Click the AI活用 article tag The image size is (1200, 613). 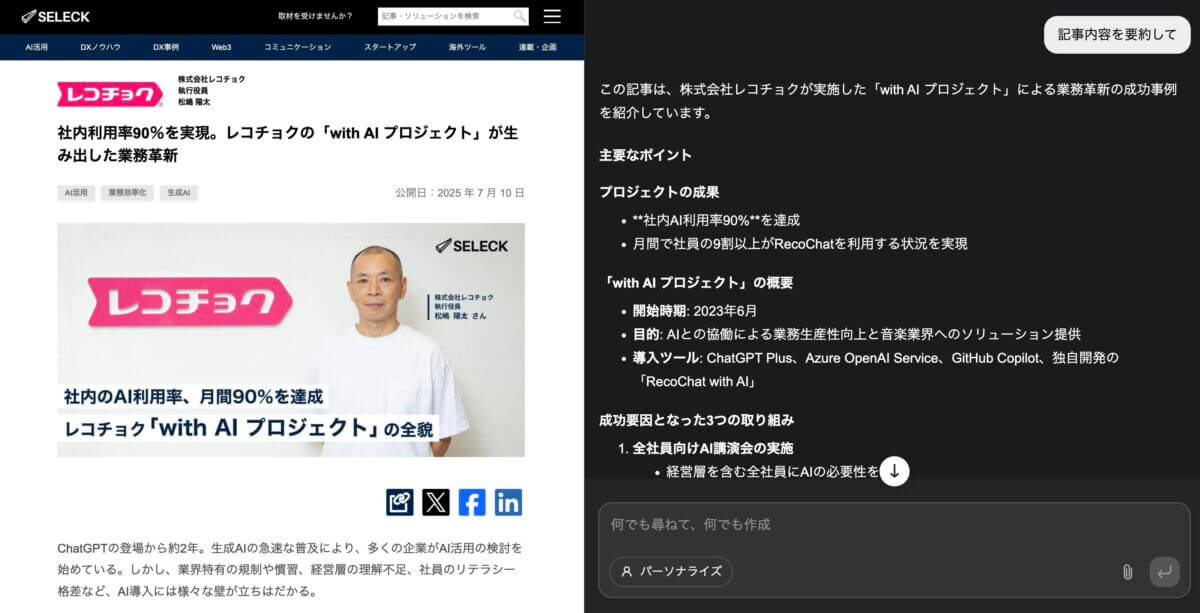[x=76, y=192]
